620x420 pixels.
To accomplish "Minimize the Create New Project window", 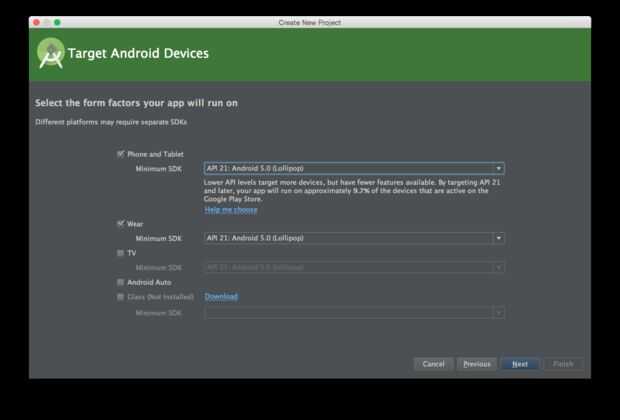I will pyautogui.click(x=47, y=21).
